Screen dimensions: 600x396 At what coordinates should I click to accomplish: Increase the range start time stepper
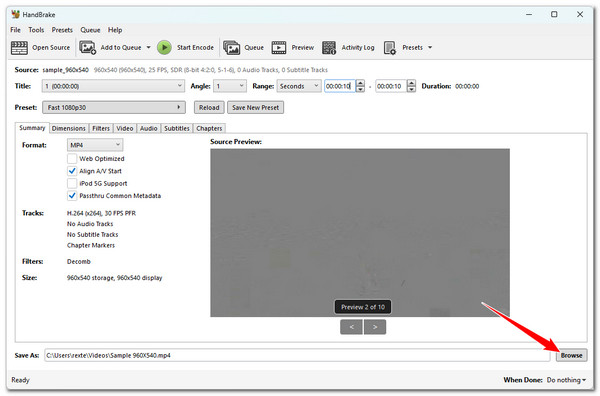(360, 83)
